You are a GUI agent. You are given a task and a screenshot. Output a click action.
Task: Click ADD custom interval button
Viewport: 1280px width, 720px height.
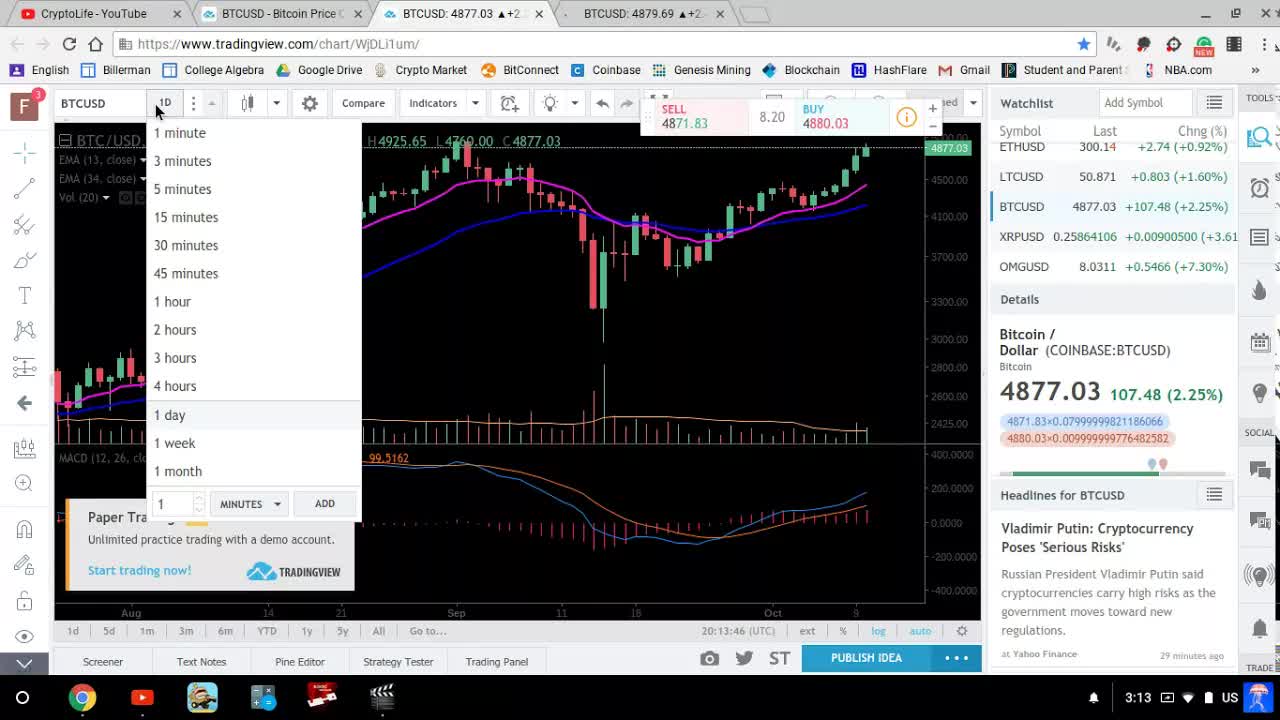pyautogui.click(x=325, y=504)
